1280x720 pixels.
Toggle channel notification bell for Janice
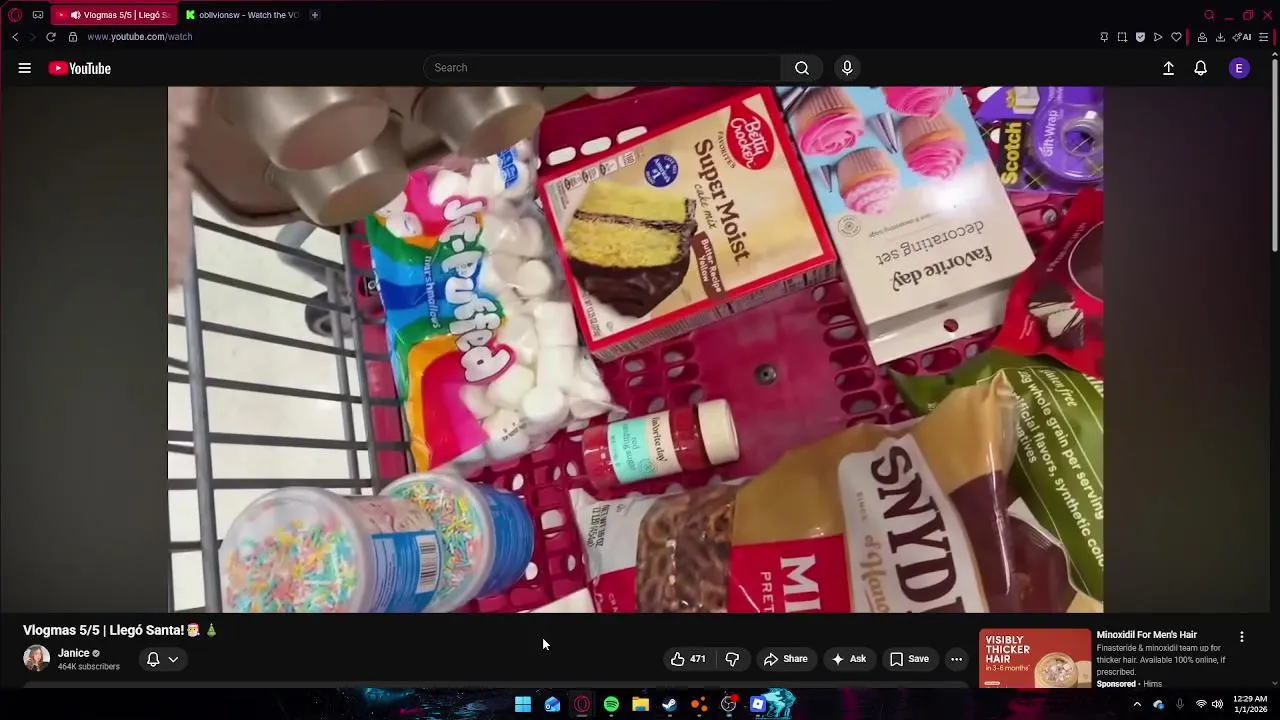[153, 659]
